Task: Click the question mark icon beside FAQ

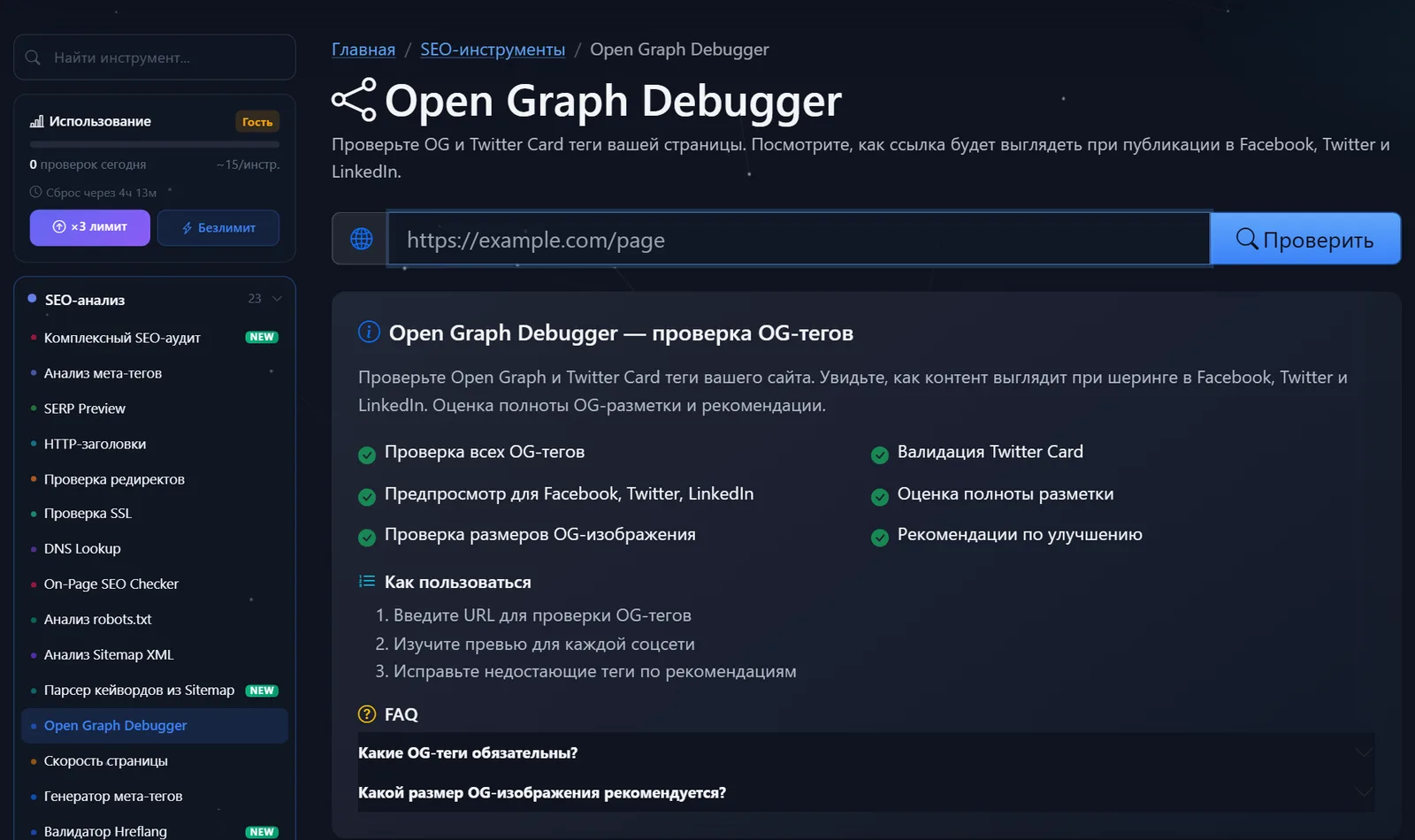Action: coord(367,714)
